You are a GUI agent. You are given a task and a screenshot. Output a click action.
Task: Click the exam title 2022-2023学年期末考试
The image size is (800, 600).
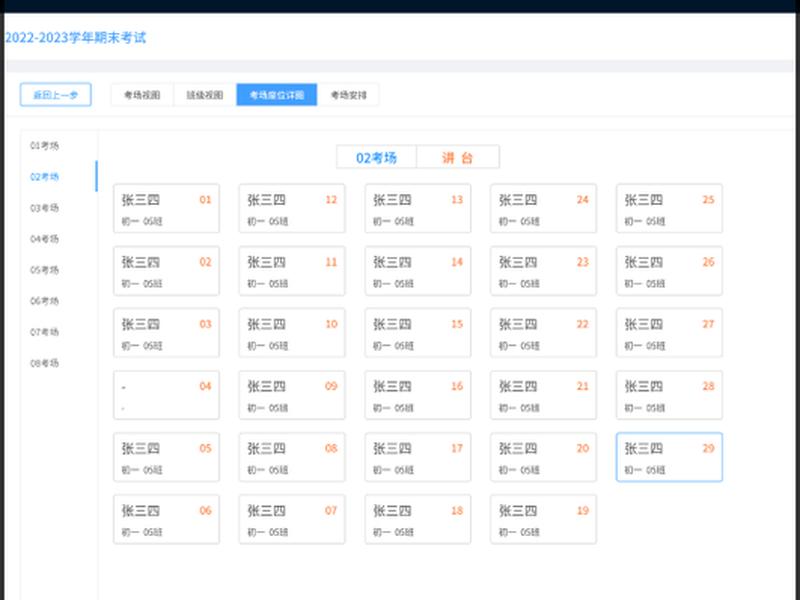point(76,38)
